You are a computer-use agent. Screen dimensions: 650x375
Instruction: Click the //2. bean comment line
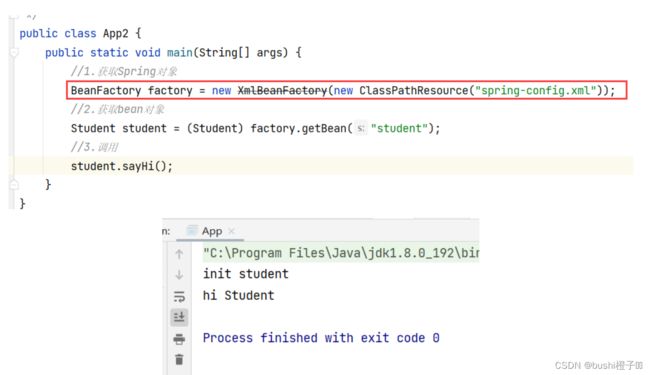(x=117, y=109)
